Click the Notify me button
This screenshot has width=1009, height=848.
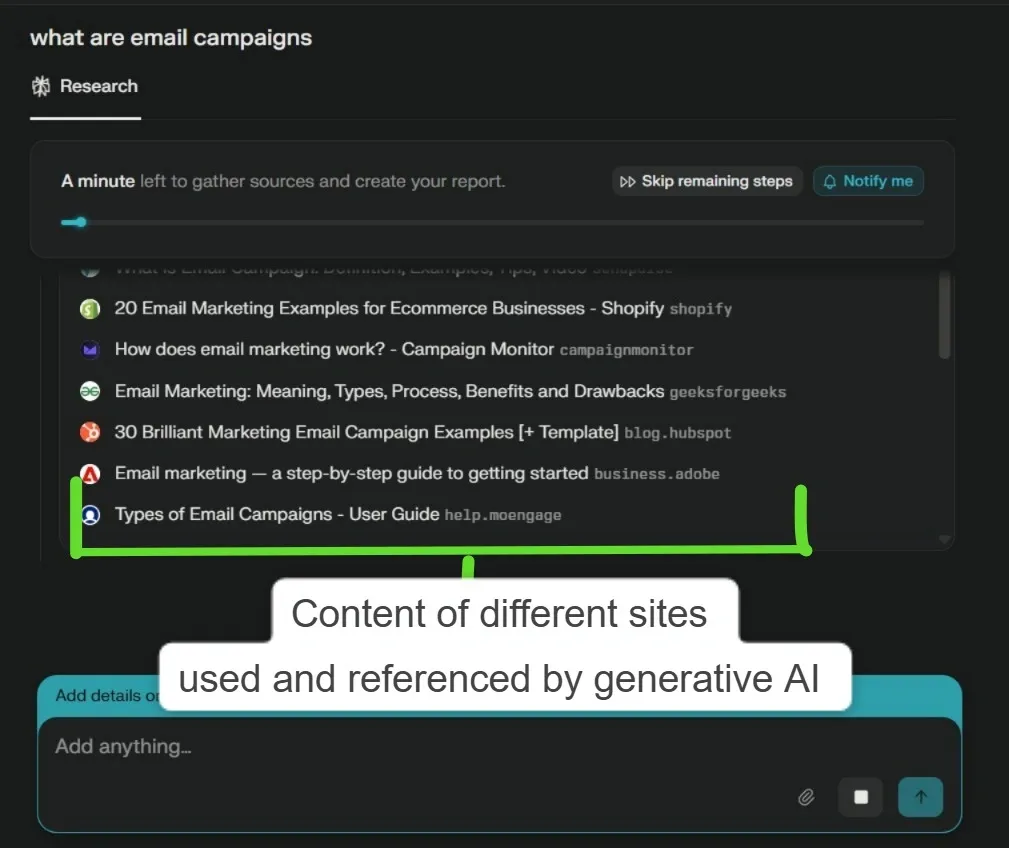pyautogui.click(x=868, y=181)
